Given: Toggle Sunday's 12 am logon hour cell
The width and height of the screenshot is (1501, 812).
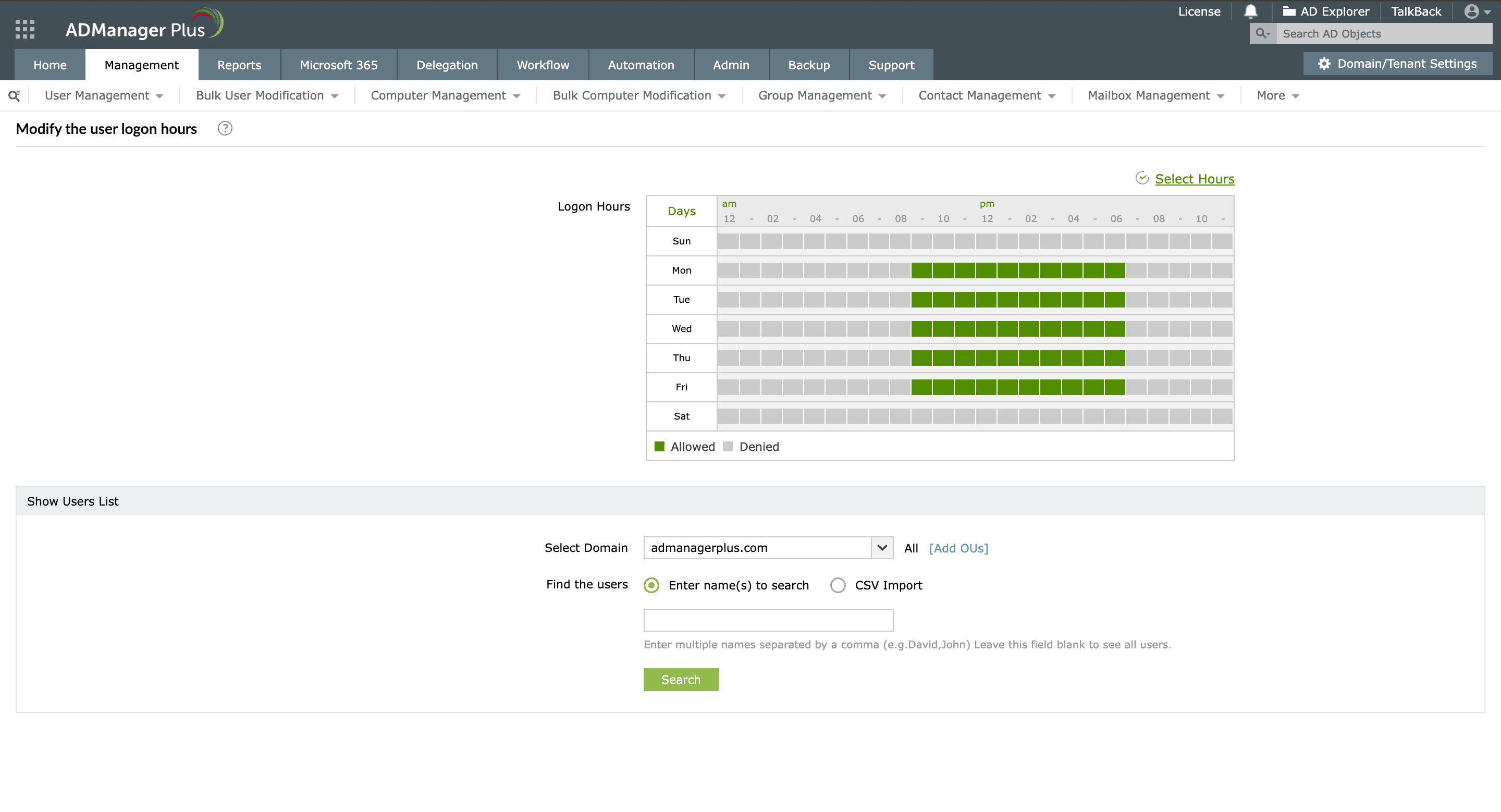Looking at the screenshot, I should tap(728, 241).
